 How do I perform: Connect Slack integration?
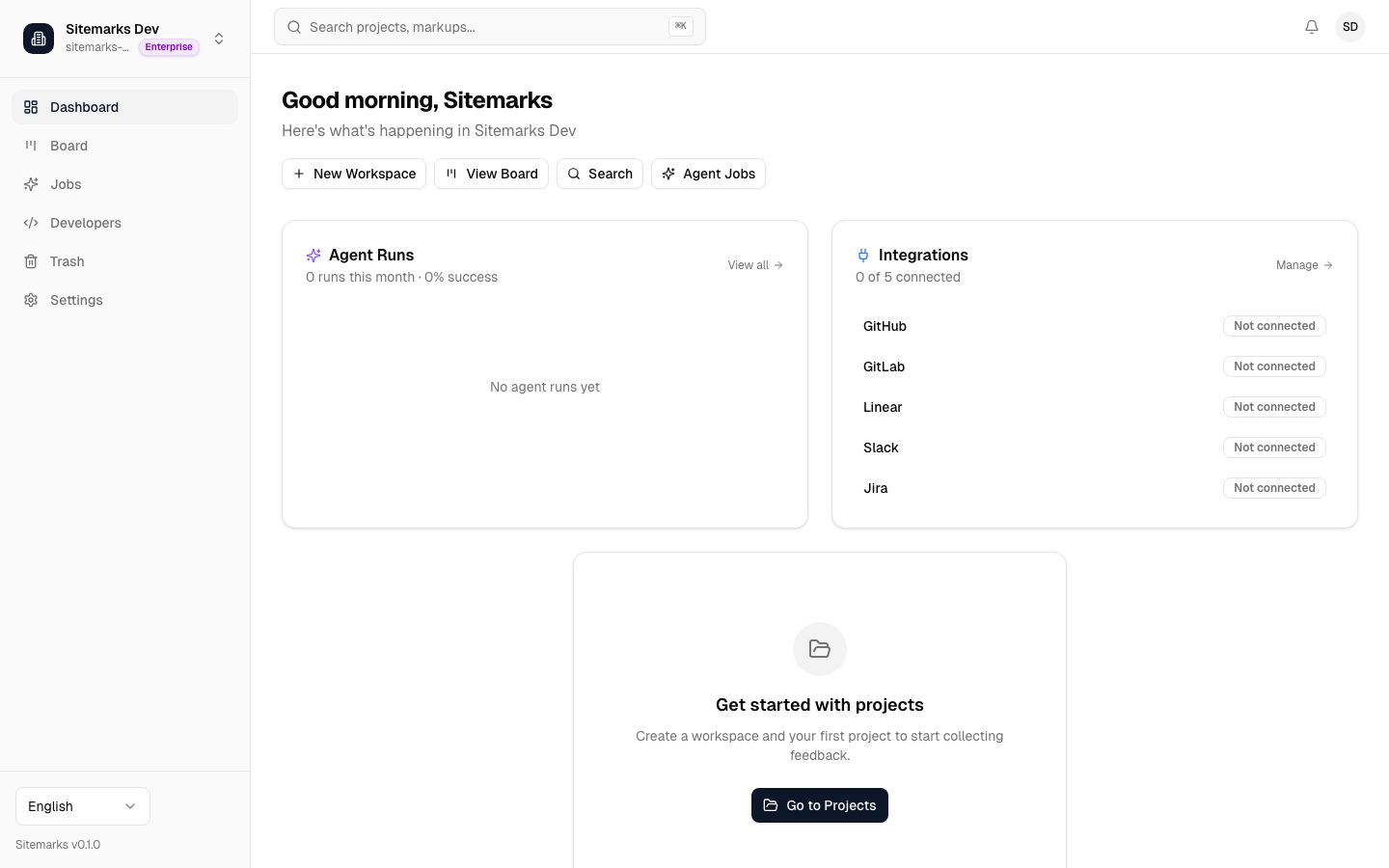coord(1274,448)
